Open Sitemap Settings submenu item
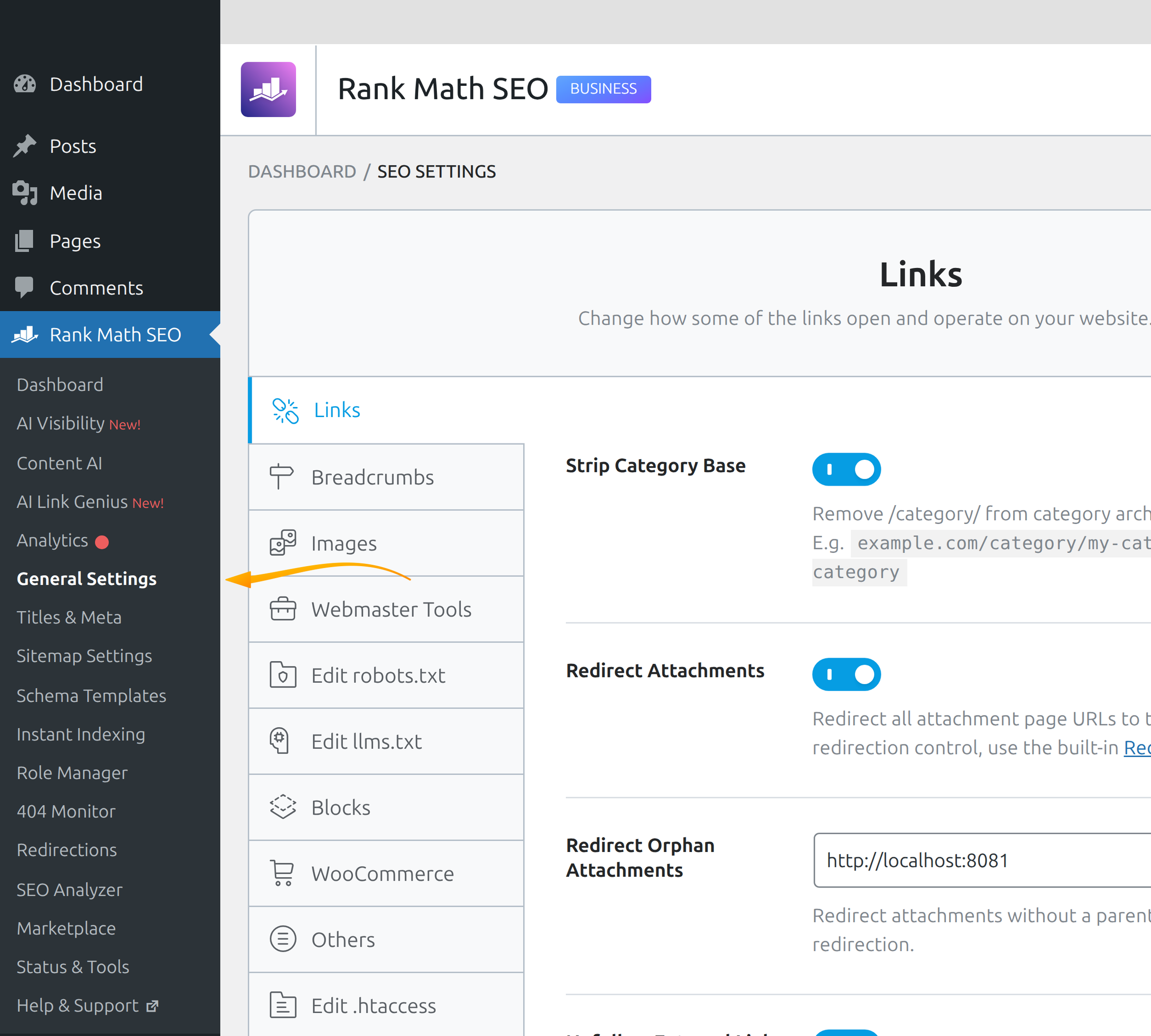 [84, 656]
